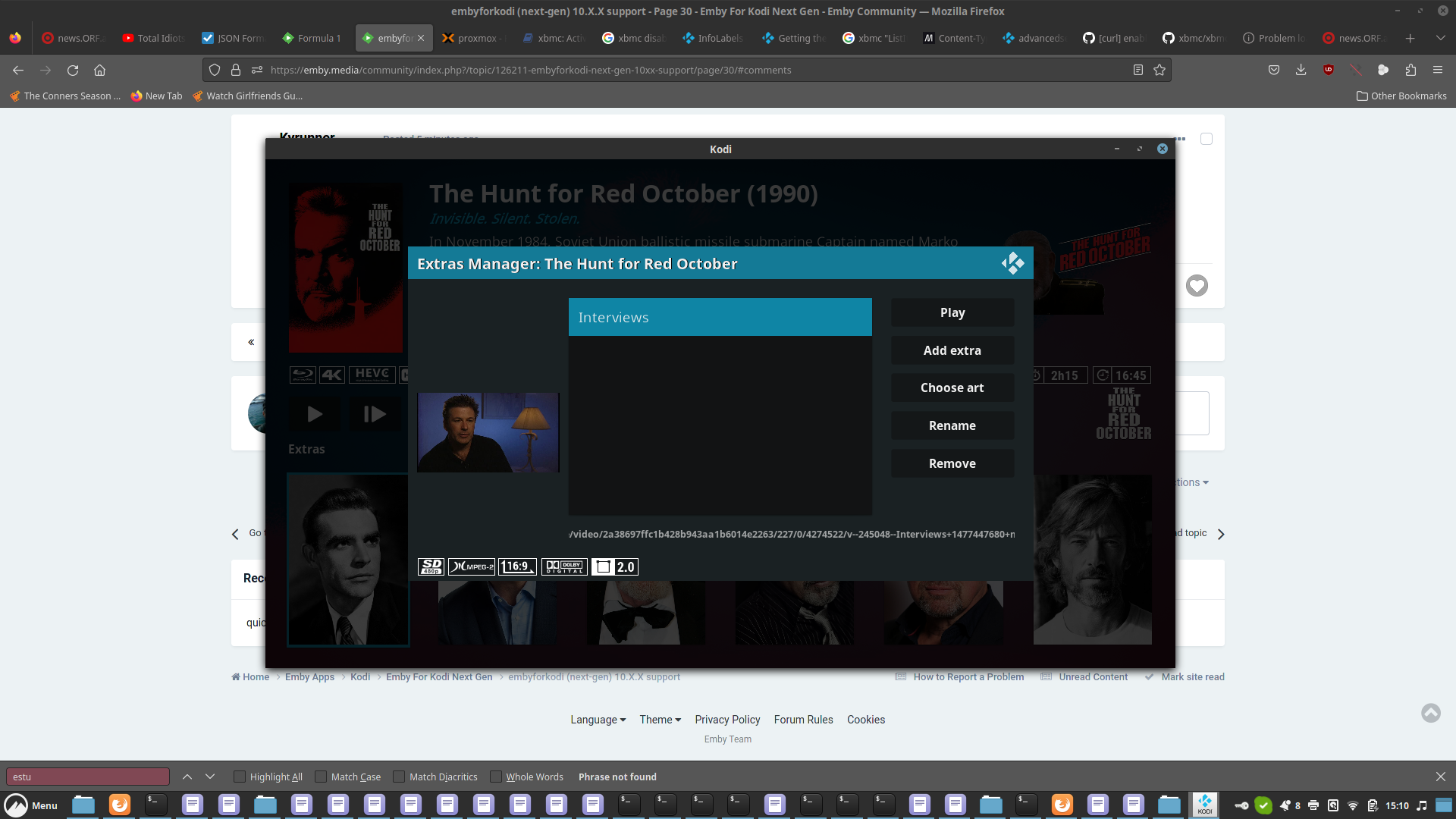Open the uBlock Origin extension icon

(x=1329, y=70)
